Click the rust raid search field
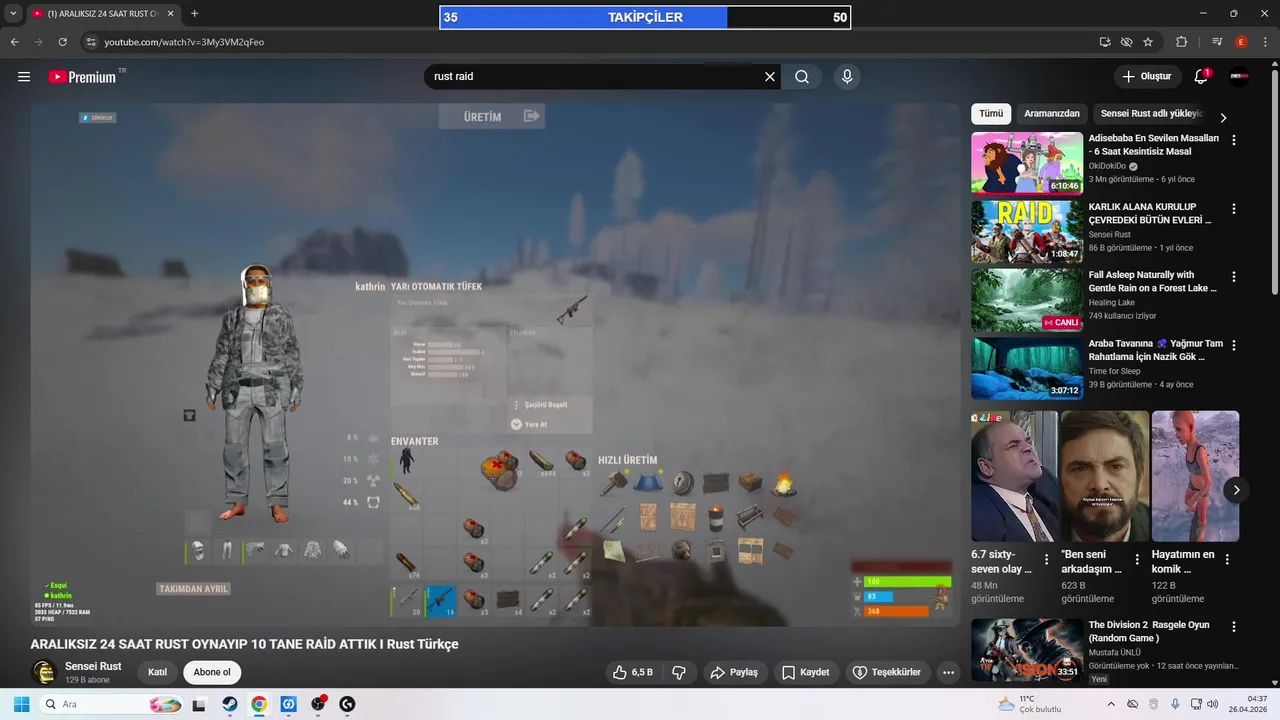1280x720 pixels. tap(595, 77)
